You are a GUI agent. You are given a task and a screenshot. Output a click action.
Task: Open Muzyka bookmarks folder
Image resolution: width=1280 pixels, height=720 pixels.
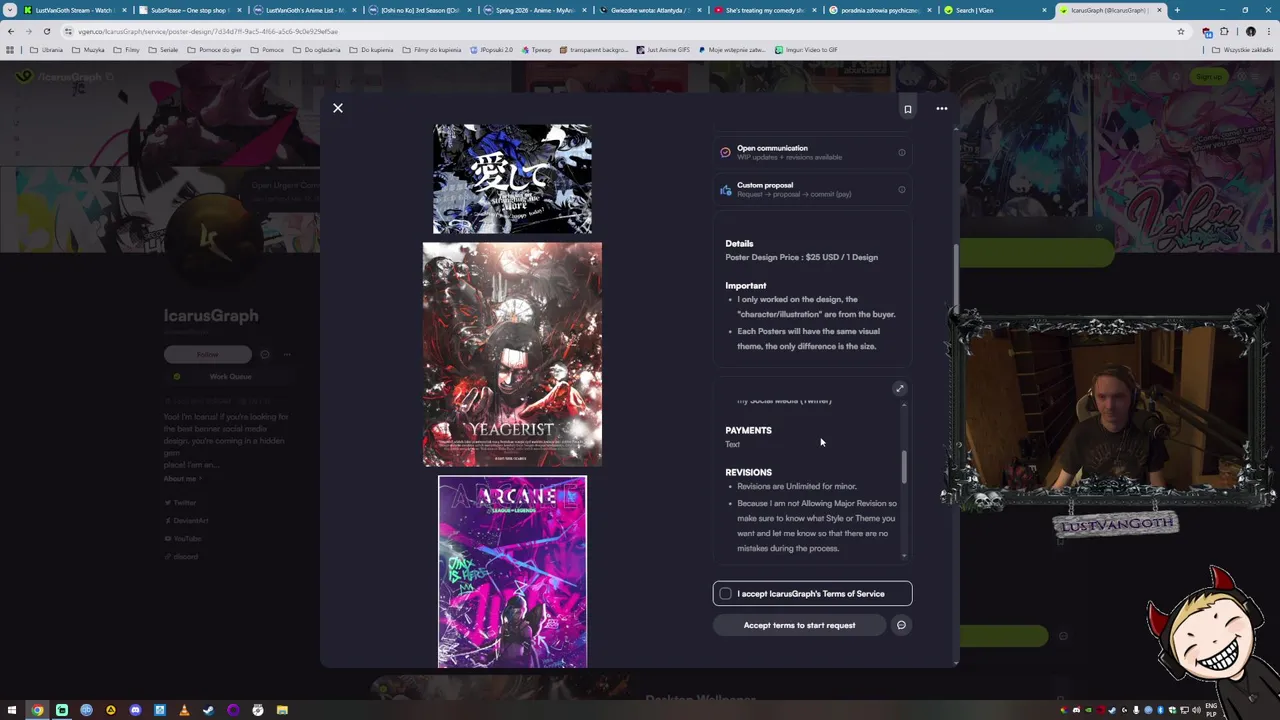tap(89, 50)
